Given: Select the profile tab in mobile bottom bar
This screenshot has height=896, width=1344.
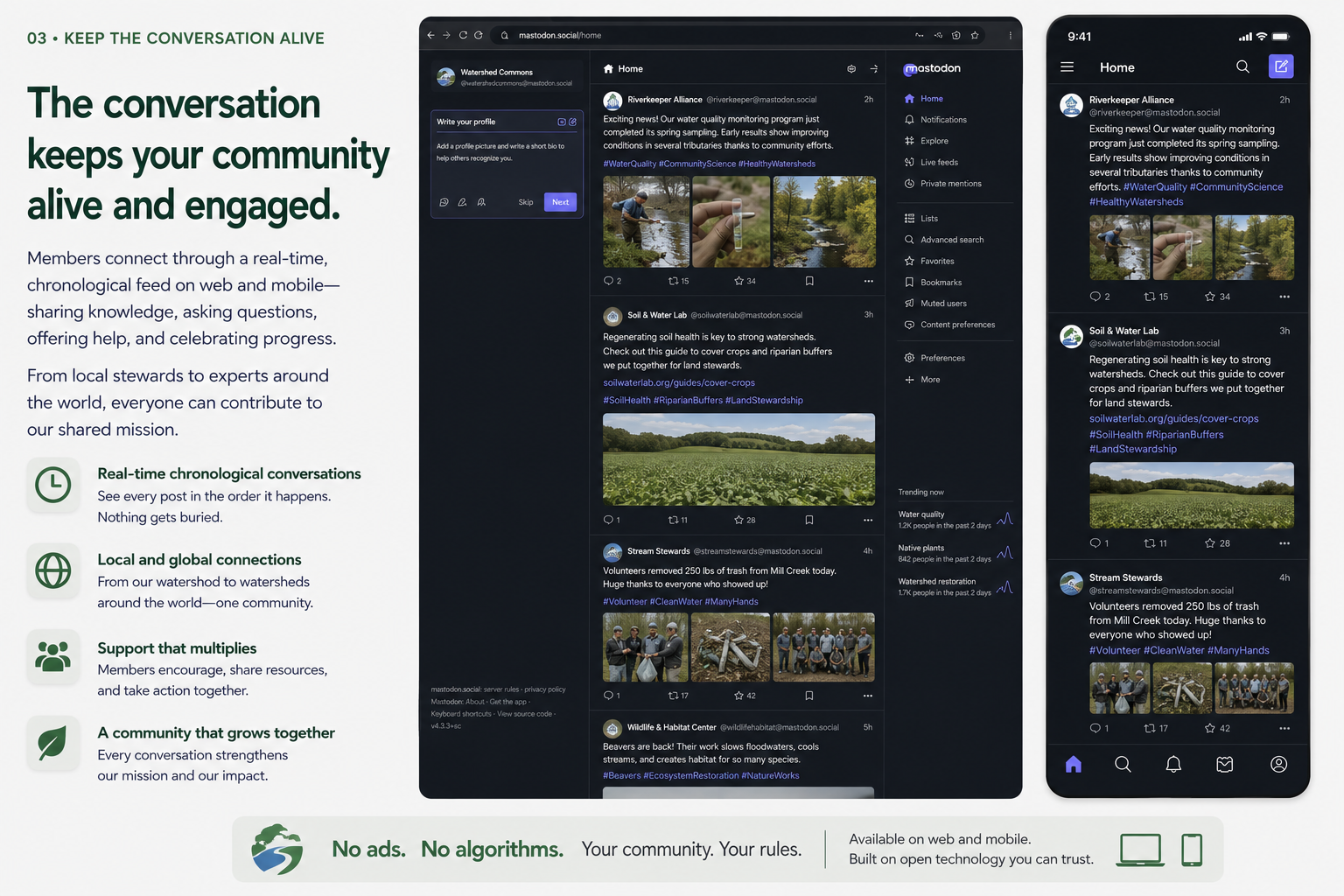Looking at the screenshot, I should click(x=1278, y=765).
